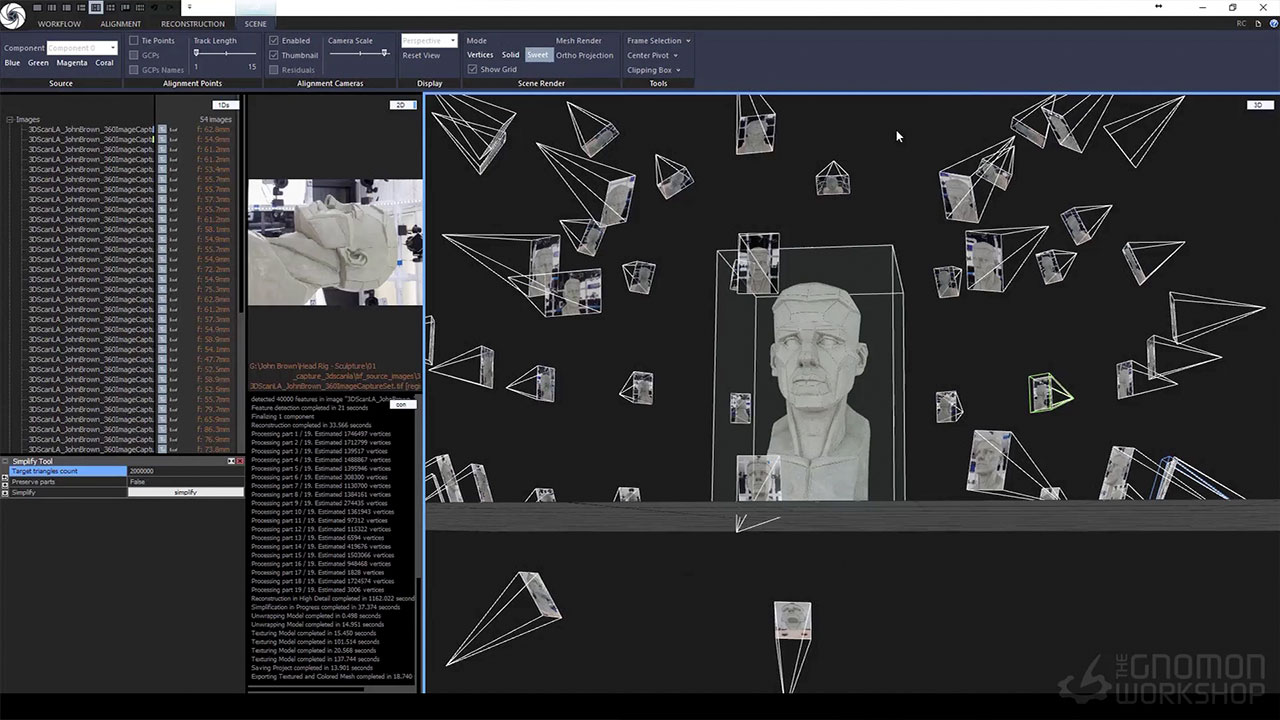Click the 1Ds view label badge
Screen dimensions: 1280x720
coord(225,105)
